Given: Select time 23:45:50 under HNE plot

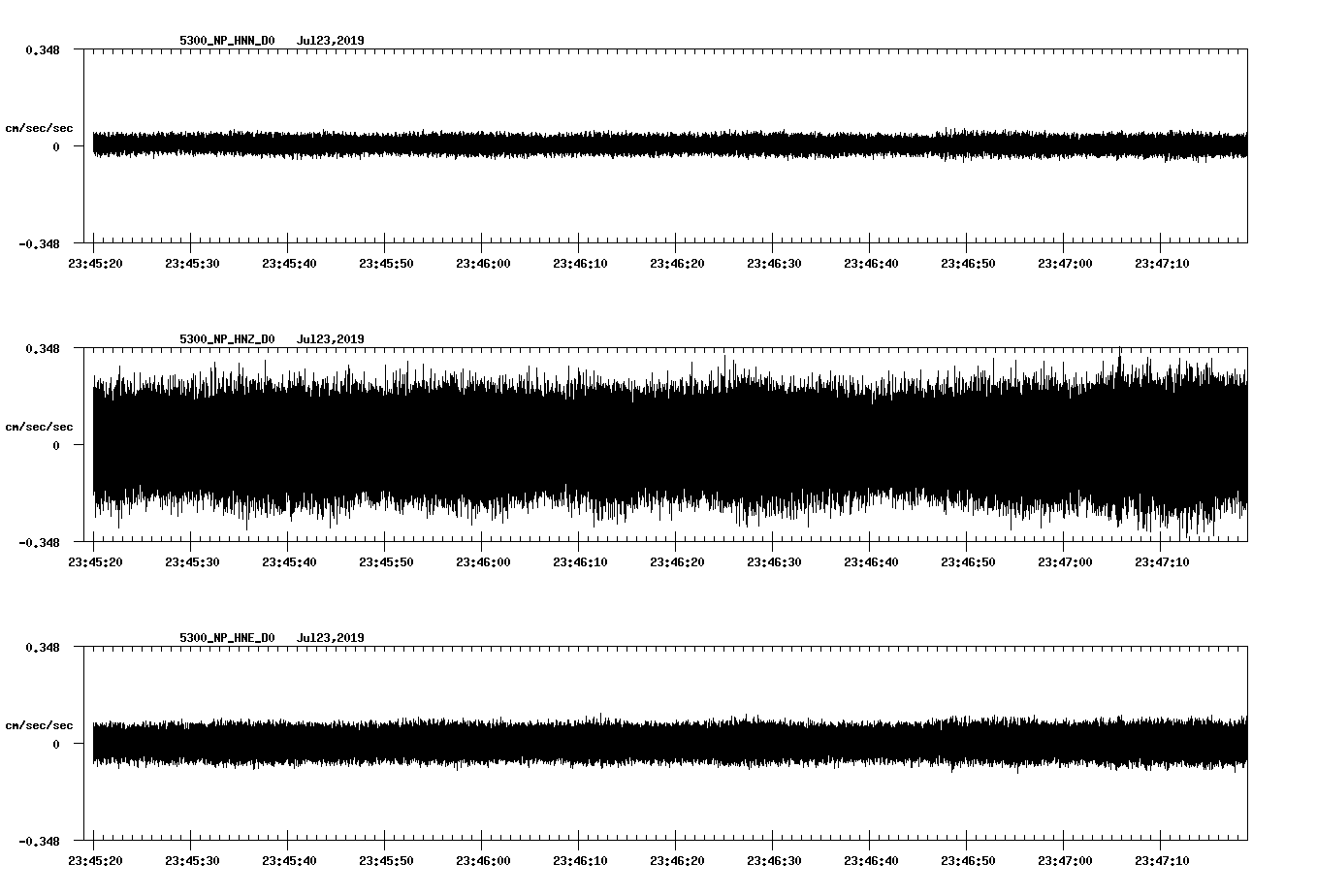Looking at the screenshot, I should (x=386, y=861).
